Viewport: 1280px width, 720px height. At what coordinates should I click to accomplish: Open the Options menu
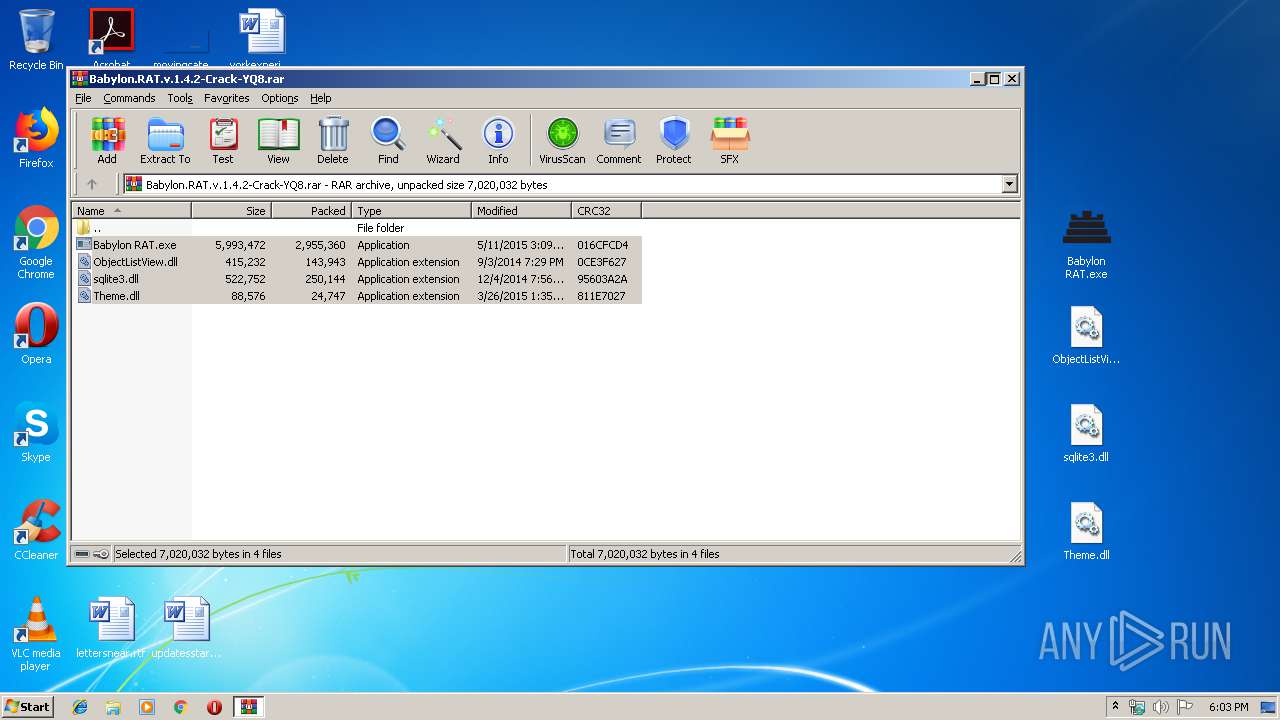pos(280,98)
